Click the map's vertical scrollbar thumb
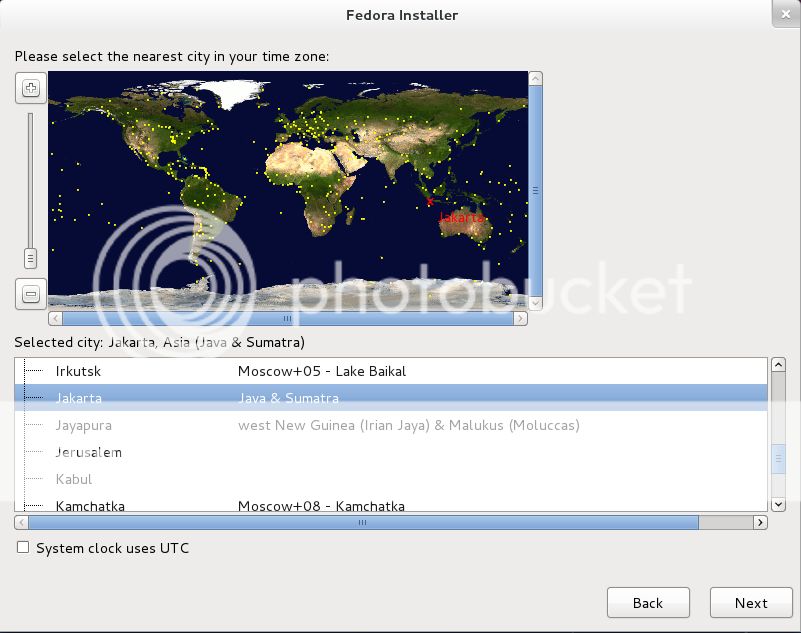Screen dimensions: 801x633 [x=535, y=191]
